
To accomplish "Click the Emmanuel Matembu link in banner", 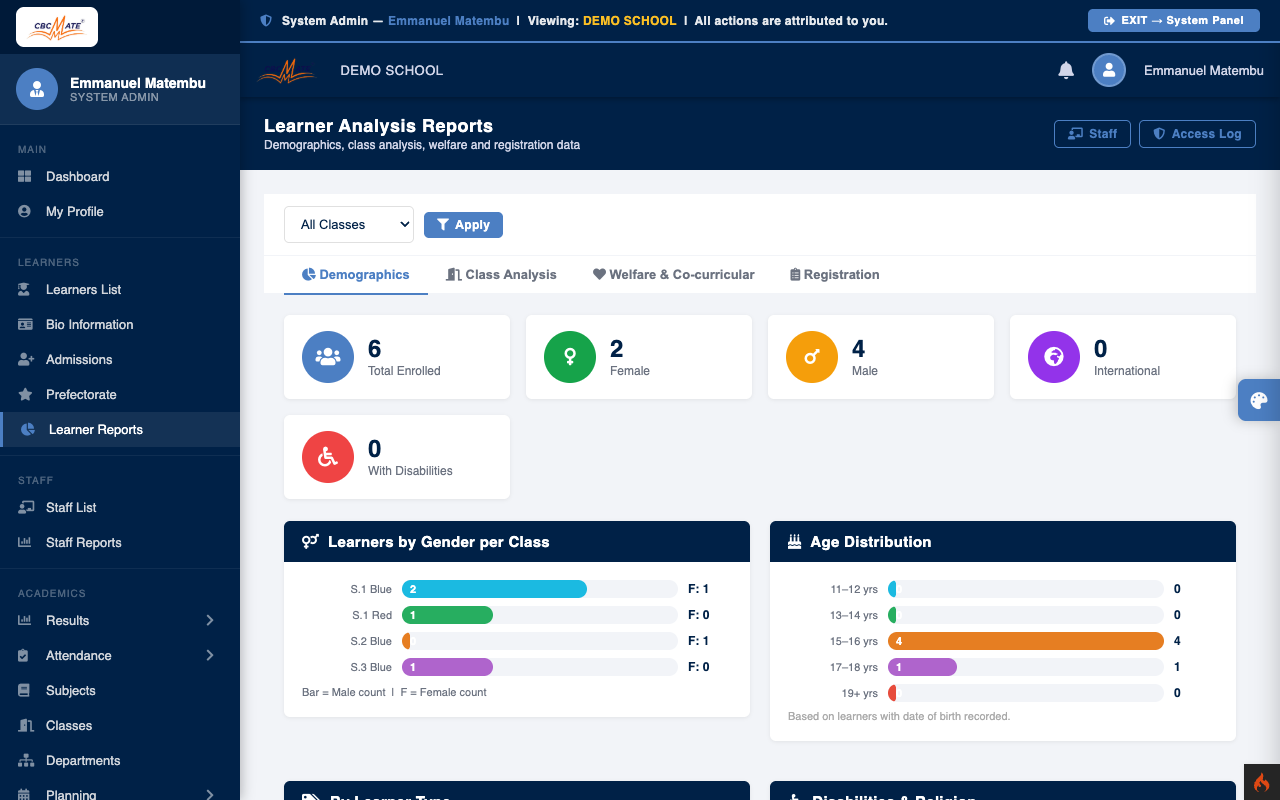I will (x=449, y=21).
